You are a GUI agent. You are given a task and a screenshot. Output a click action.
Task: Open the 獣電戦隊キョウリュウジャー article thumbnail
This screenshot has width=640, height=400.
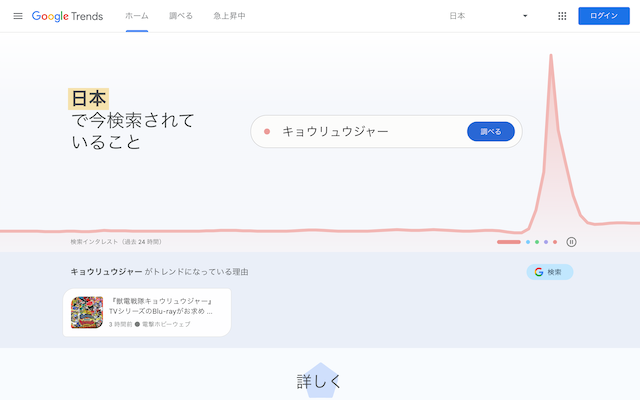click(87, 312)
